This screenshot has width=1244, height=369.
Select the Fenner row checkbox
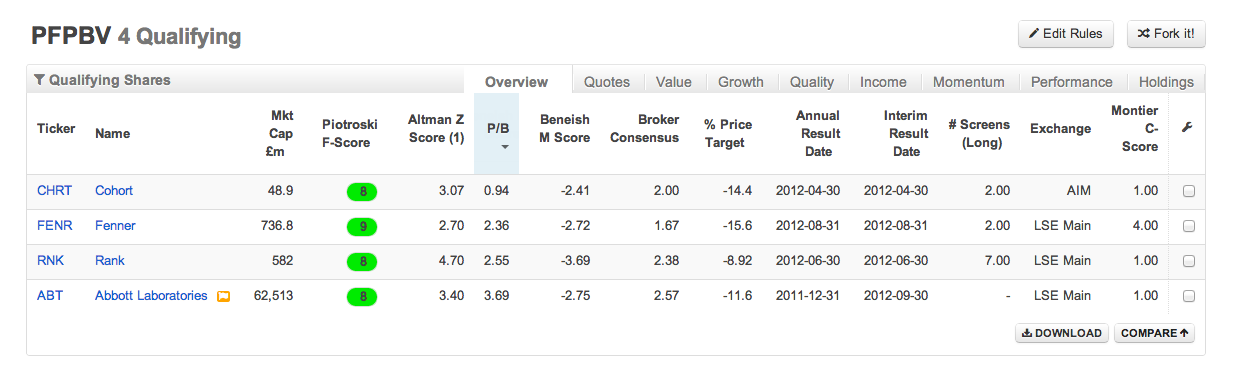pyautogui.click(x=1189, y=227)
